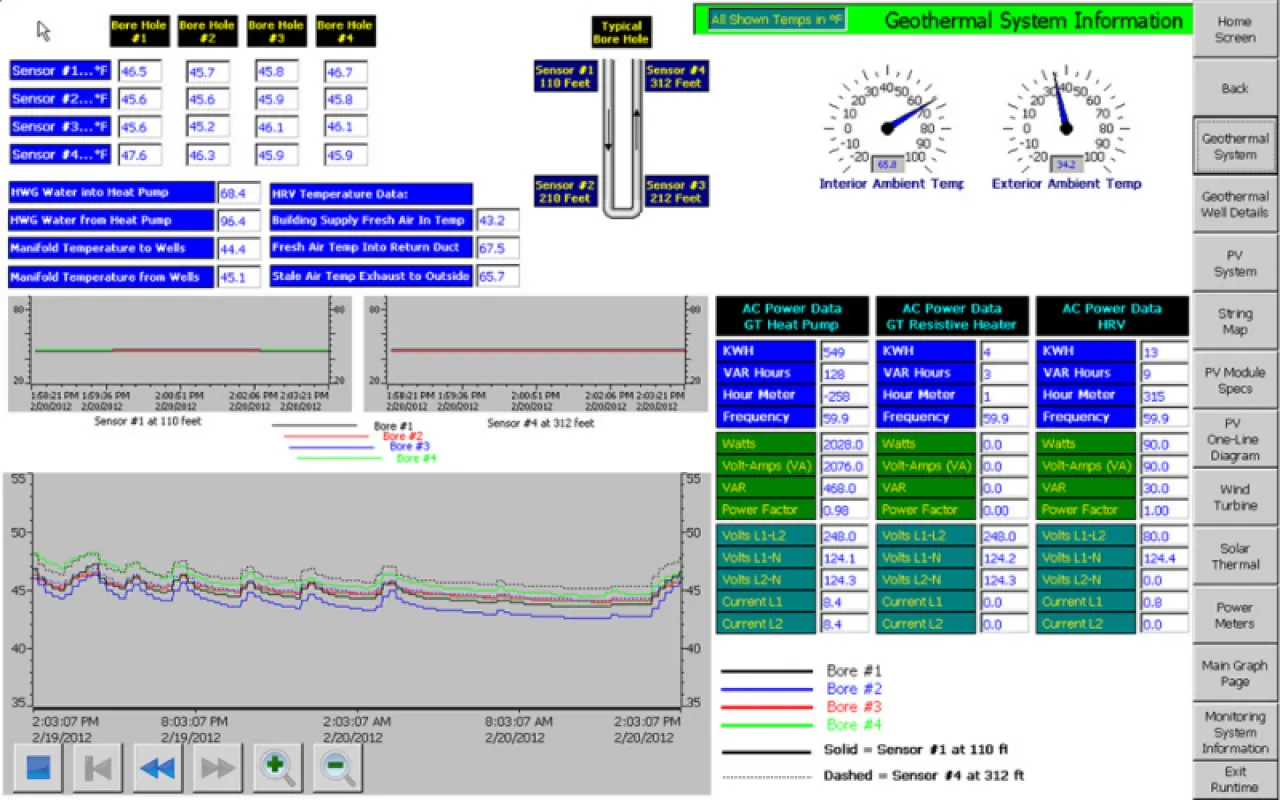The image size is (1280, 800).
Task: Jump to start with the skip-back arrow icon
Action: pyautogui.click(x=98, y=768)
